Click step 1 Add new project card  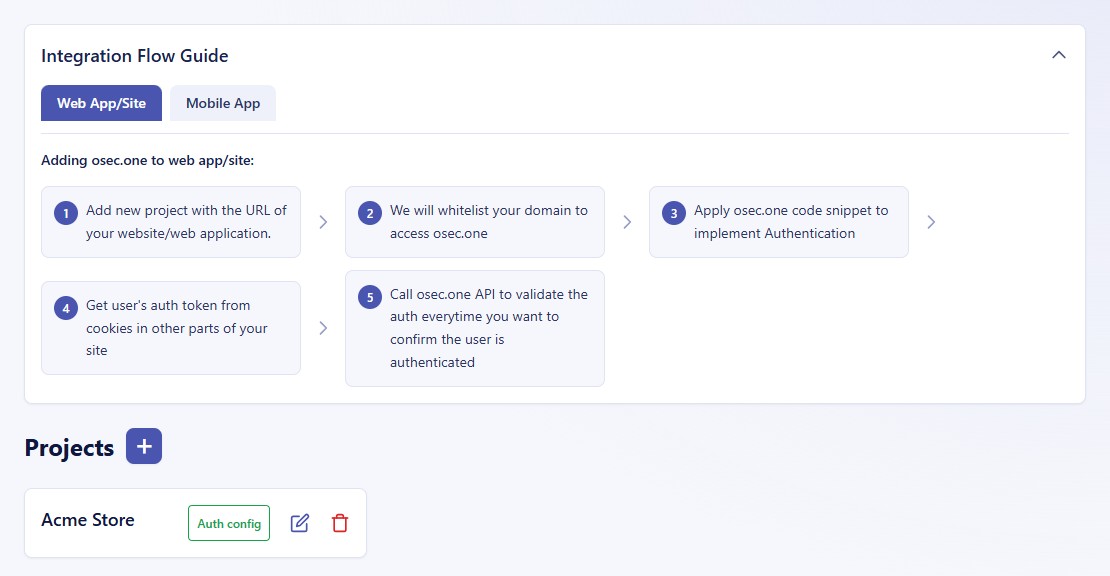171,222
